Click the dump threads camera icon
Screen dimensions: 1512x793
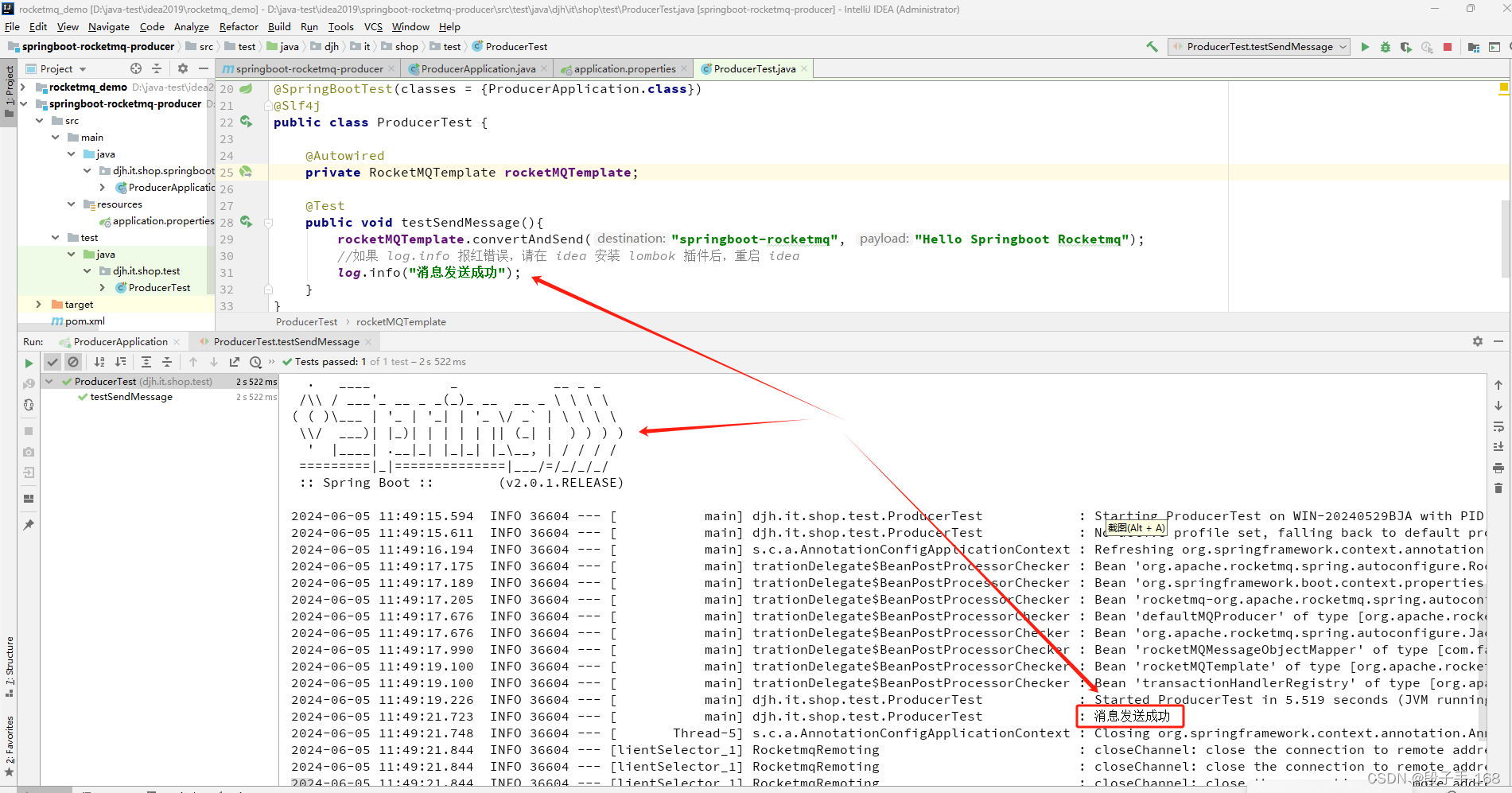(29, 452)
